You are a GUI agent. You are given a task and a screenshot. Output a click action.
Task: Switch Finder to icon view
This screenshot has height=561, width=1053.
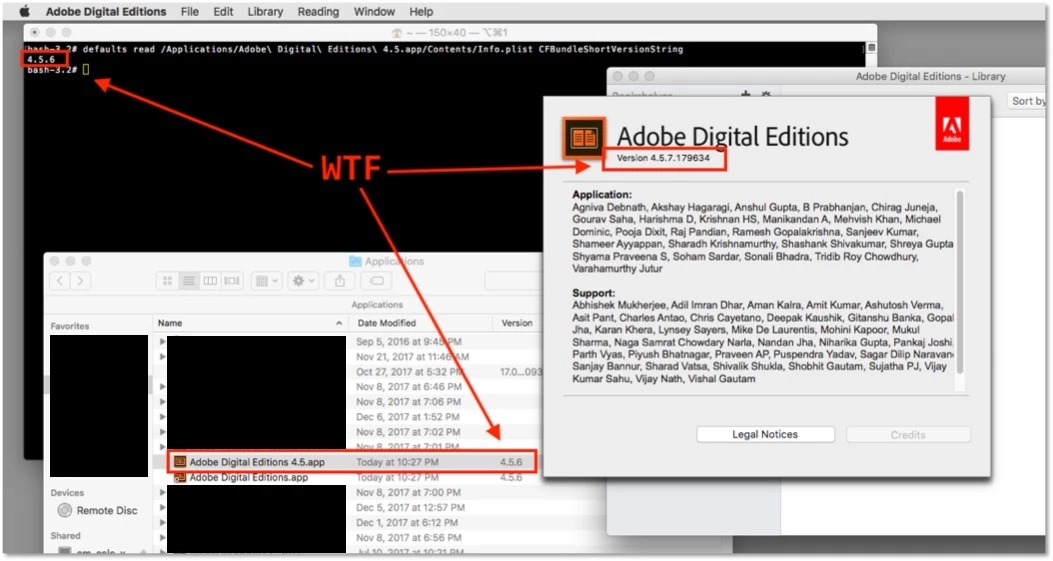[167, 281]
